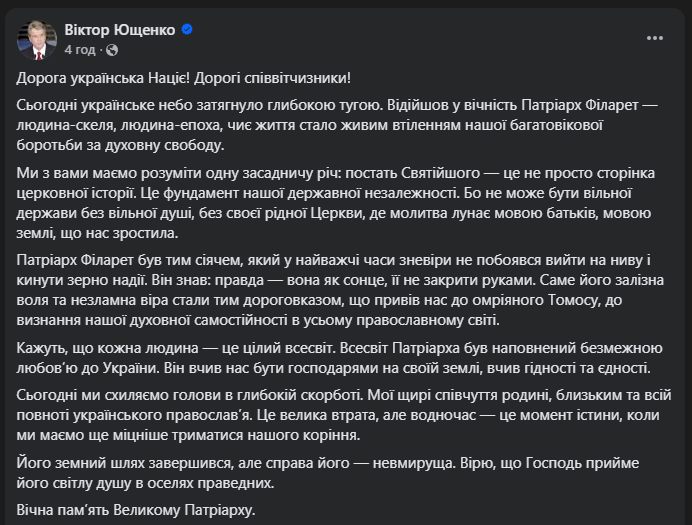
Task: Open the three-dot post options menu
Action: pyautogui.click(x=655, y=38)
